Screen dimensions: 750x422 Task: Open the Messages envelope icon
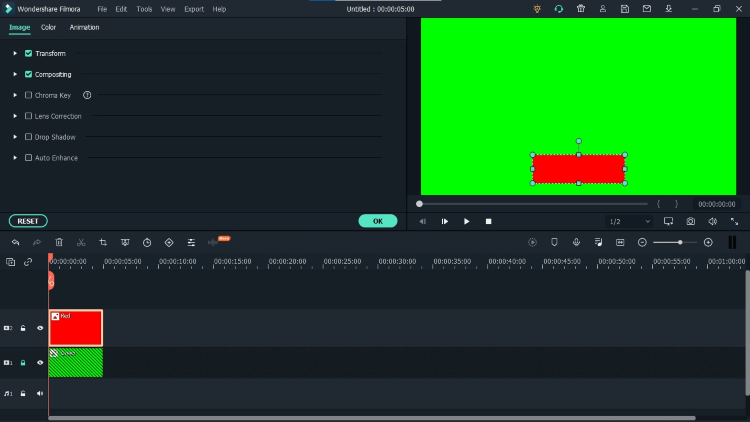tap(647, 9)
